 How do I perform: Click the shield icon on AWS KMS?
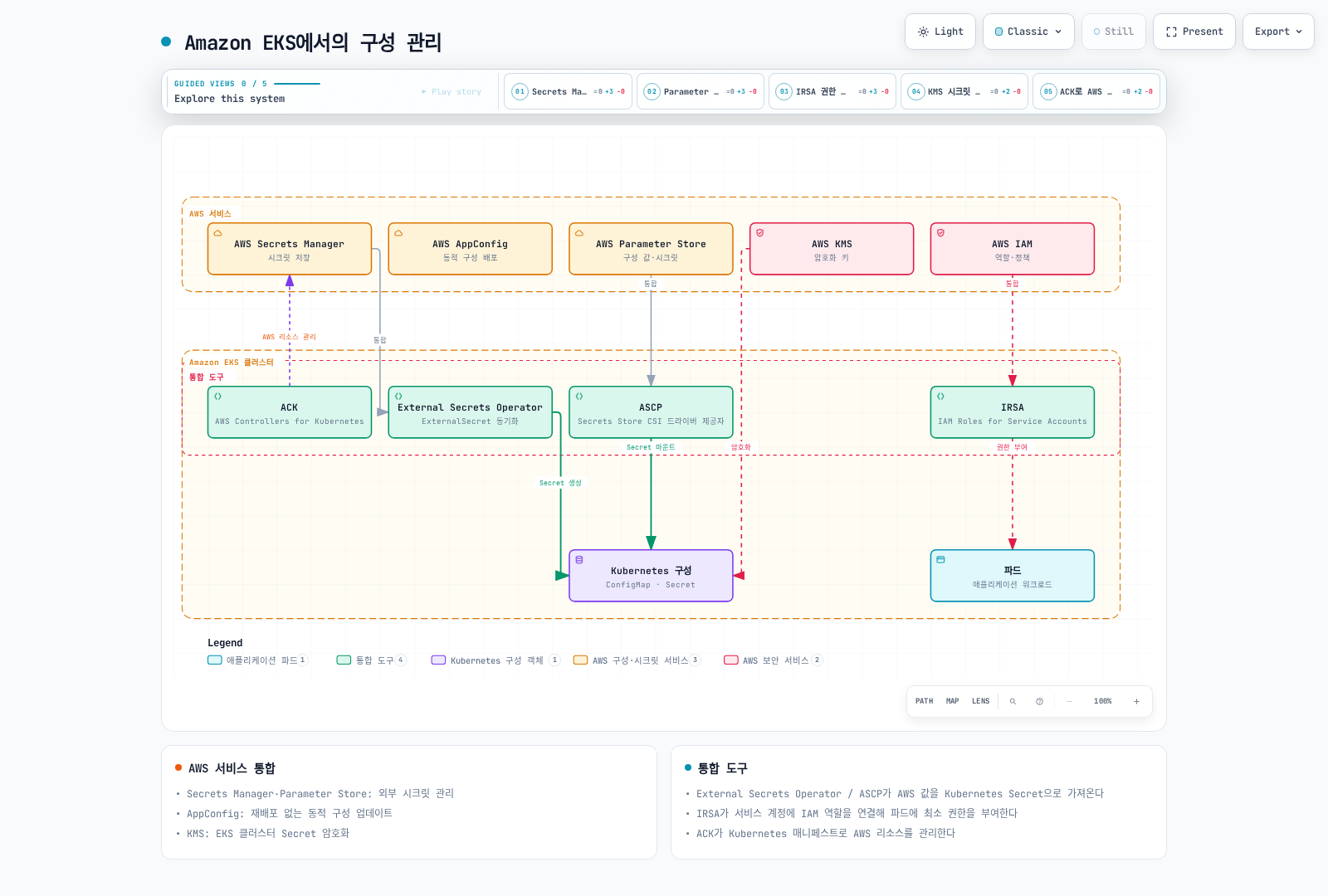click(760, 233)
